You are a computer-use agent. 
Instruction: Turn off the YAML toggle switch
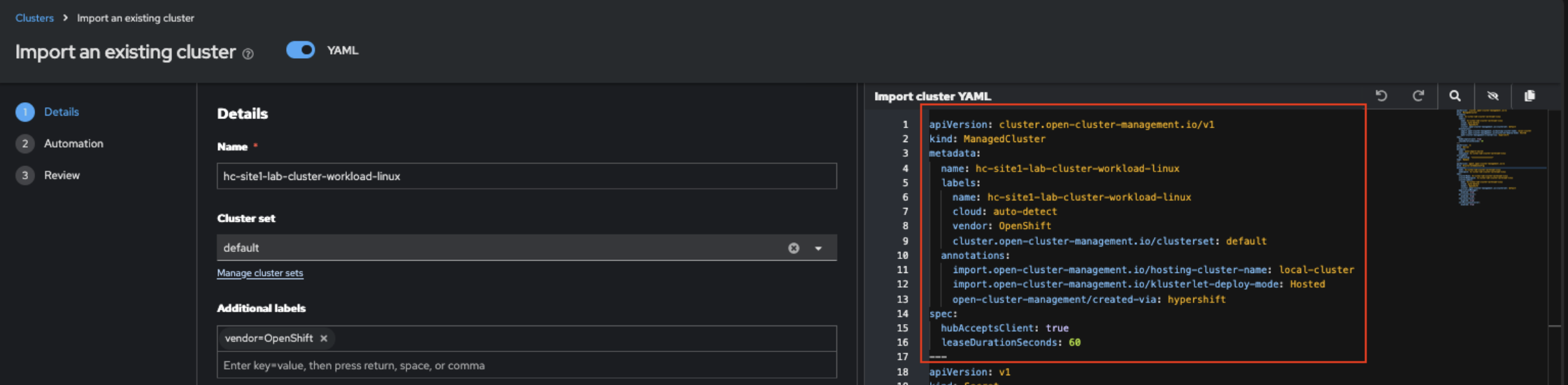point(301,50)
